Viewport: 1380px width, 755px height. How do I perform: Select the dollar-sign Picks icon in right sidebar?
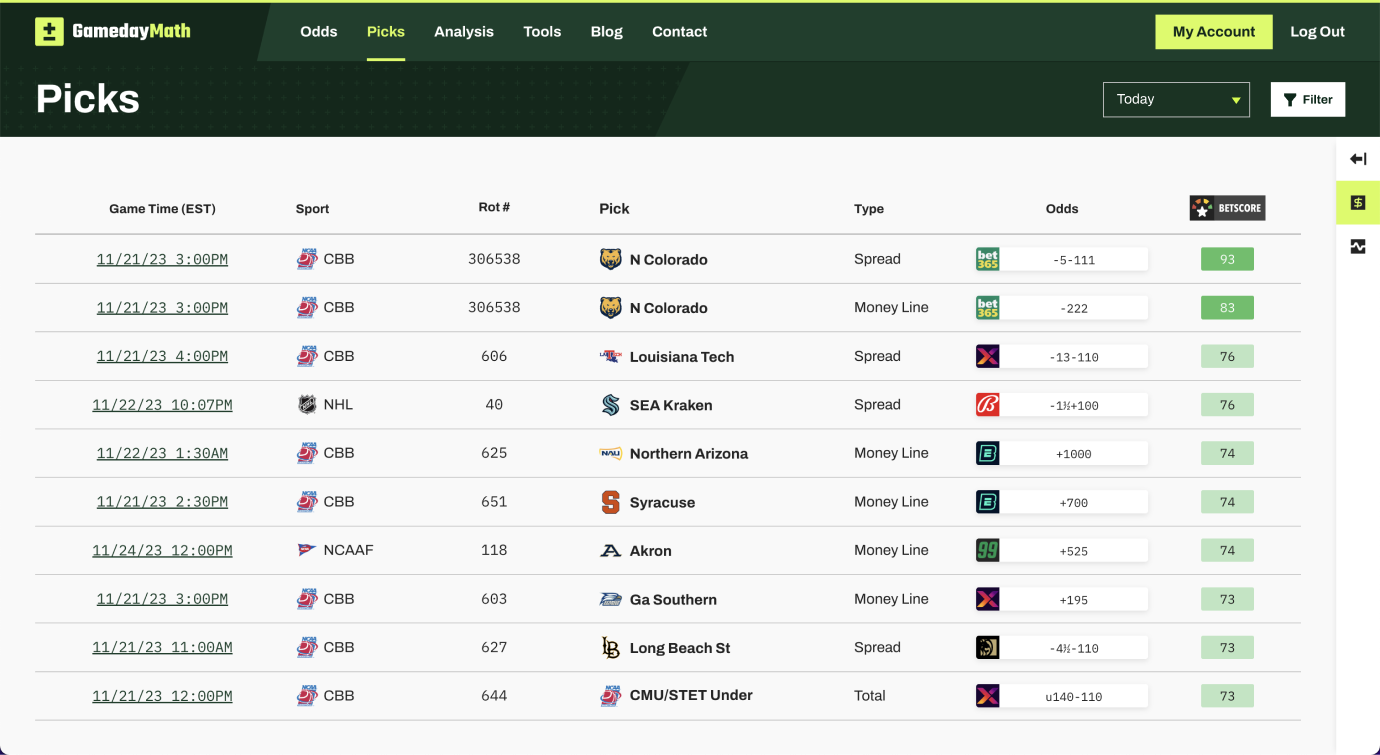tap(1357, 202)
